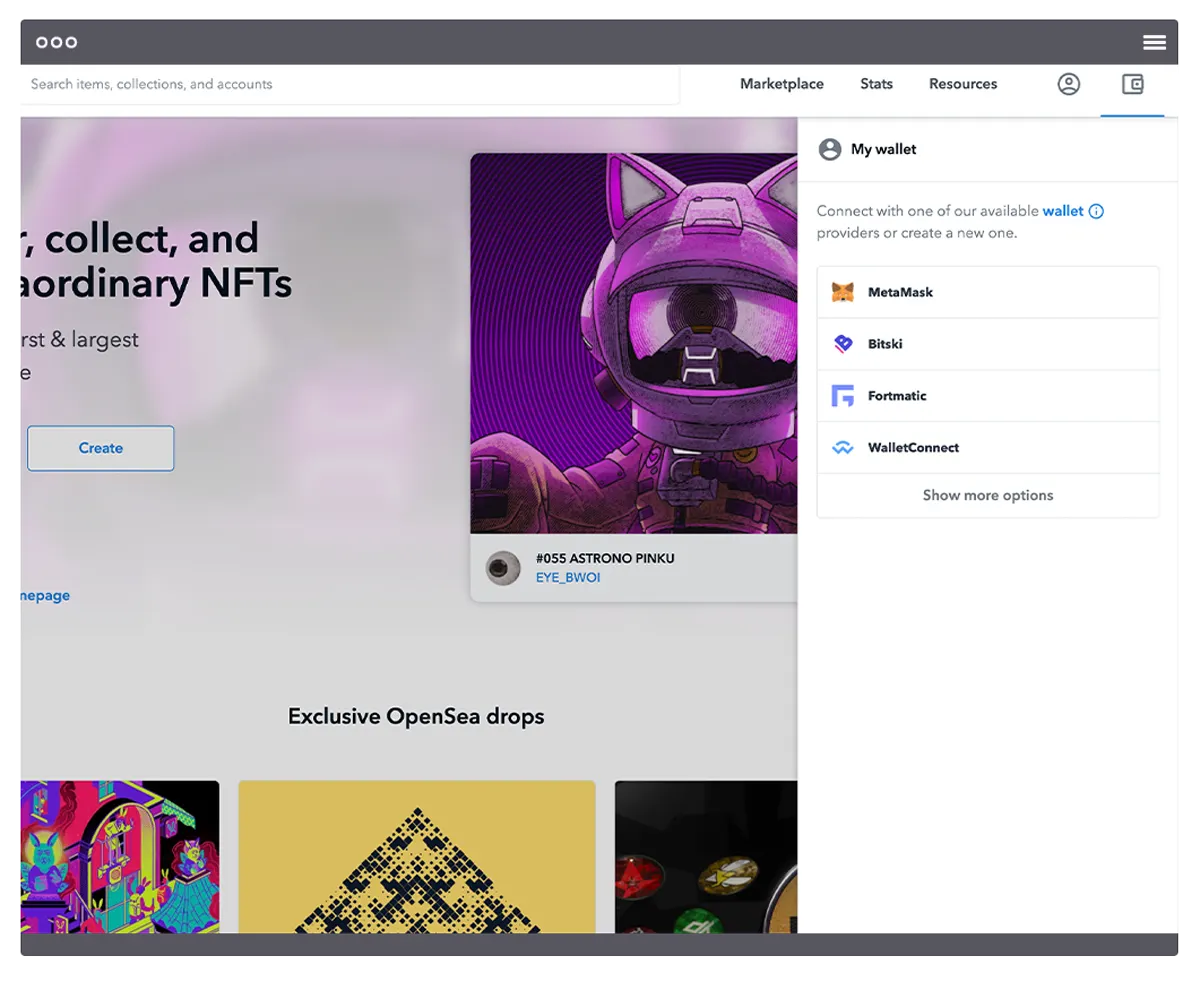The image size is (1200, 981).
Task: Click the Exclusive OpenSea drops heading
Action: (x=416, y=716)
